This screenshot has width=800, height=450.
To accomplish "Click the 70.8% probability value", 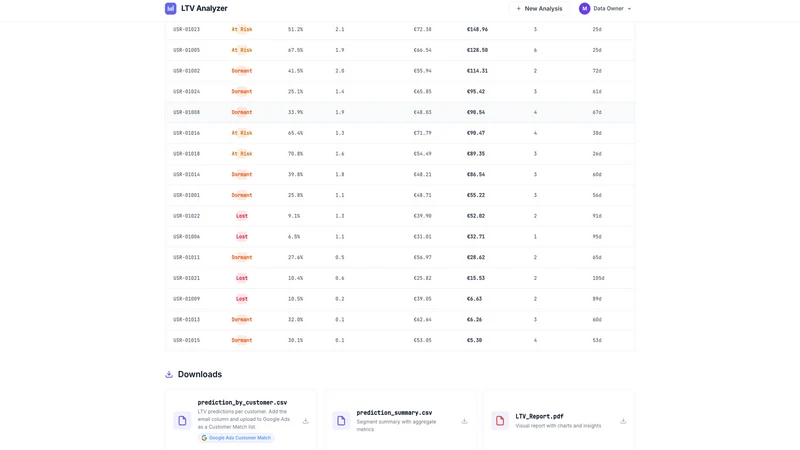I will pyautogui.click(x=295, y=154).
